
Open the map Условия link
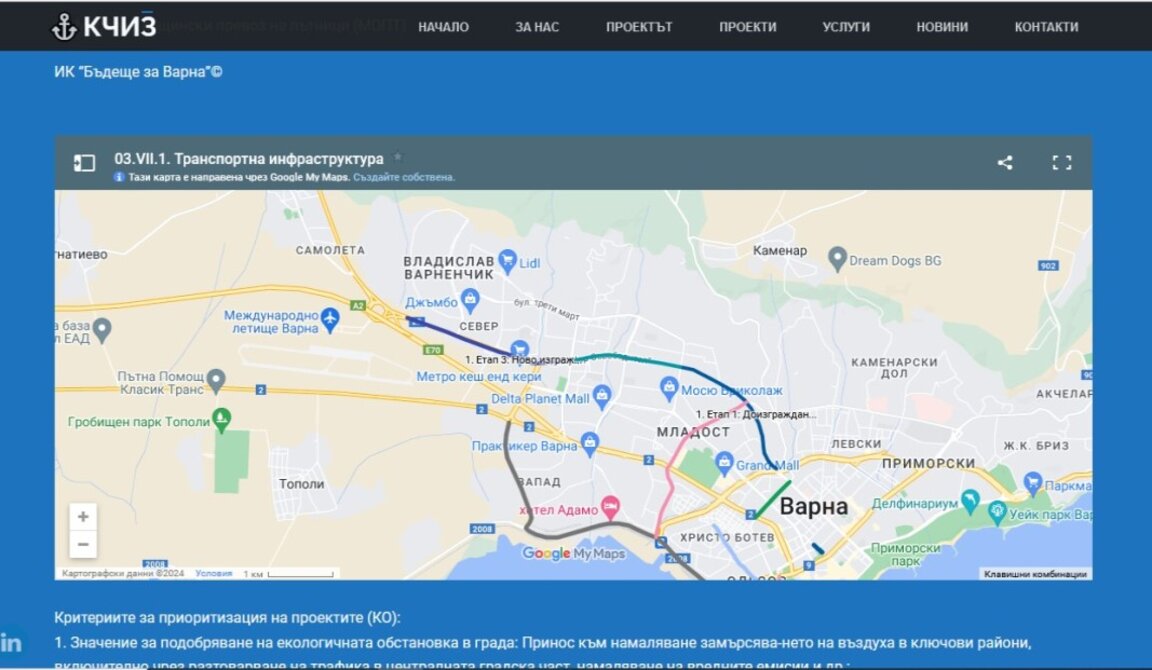click(x=213, y=574)
